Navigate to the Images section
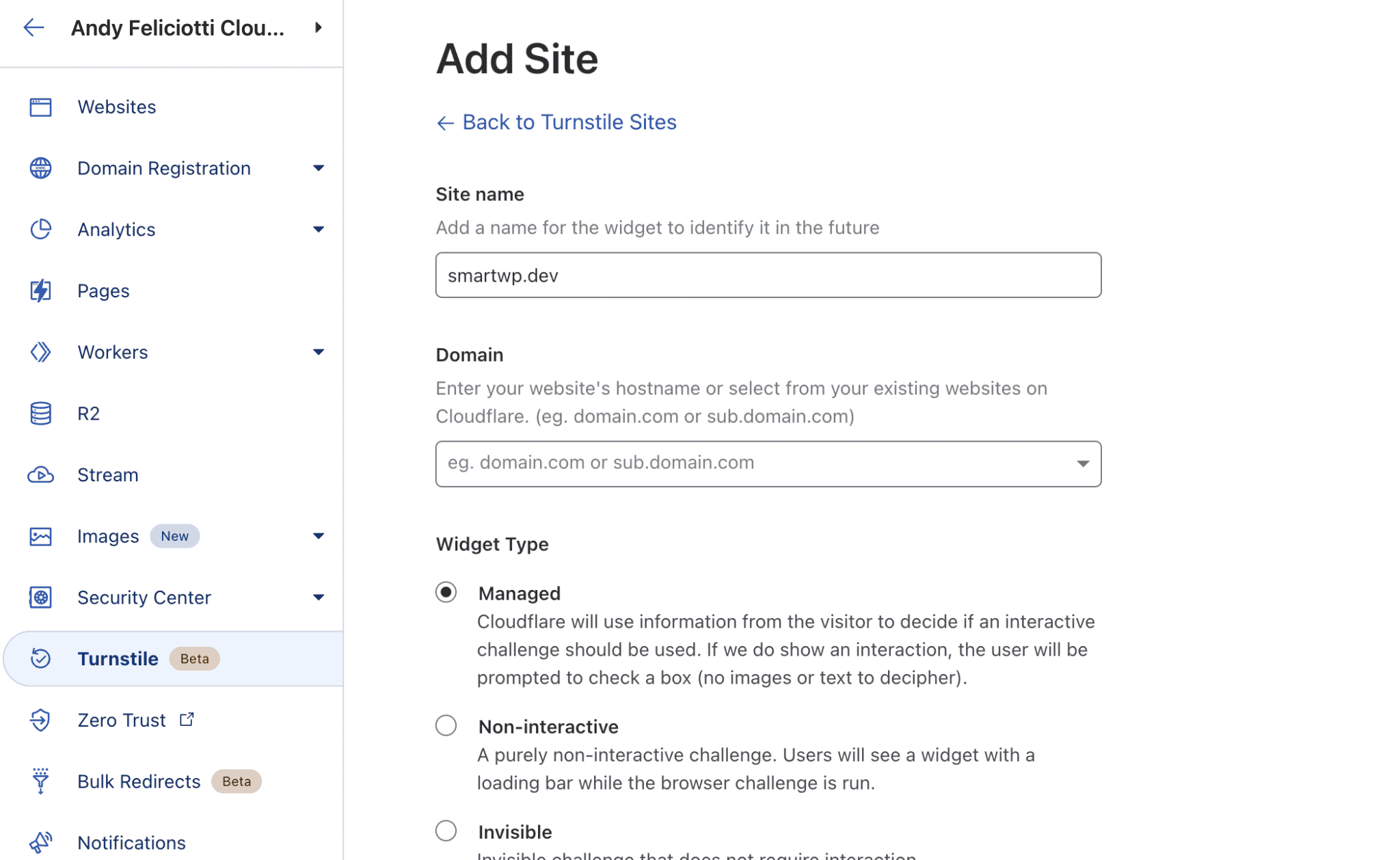The height and width of the screenshot is (860, 1400). [x=107, y=536]
